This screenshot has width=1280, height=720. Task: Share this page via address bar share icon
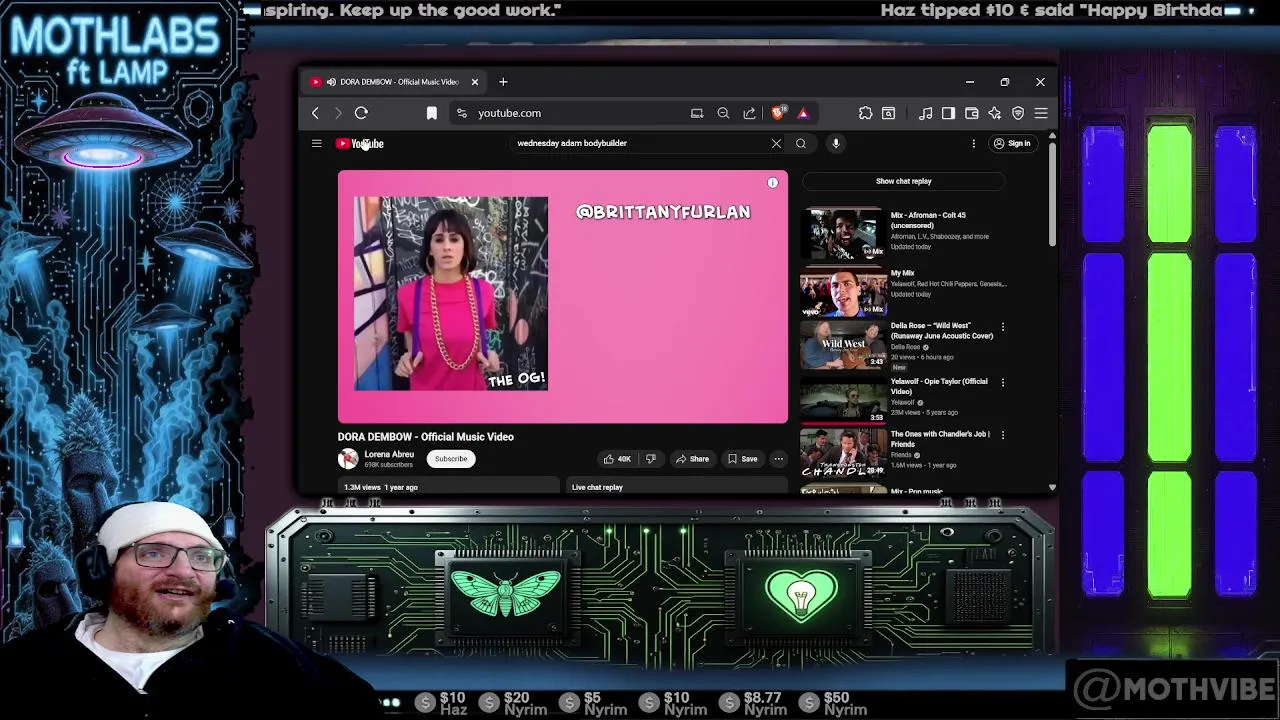point(749,113)
